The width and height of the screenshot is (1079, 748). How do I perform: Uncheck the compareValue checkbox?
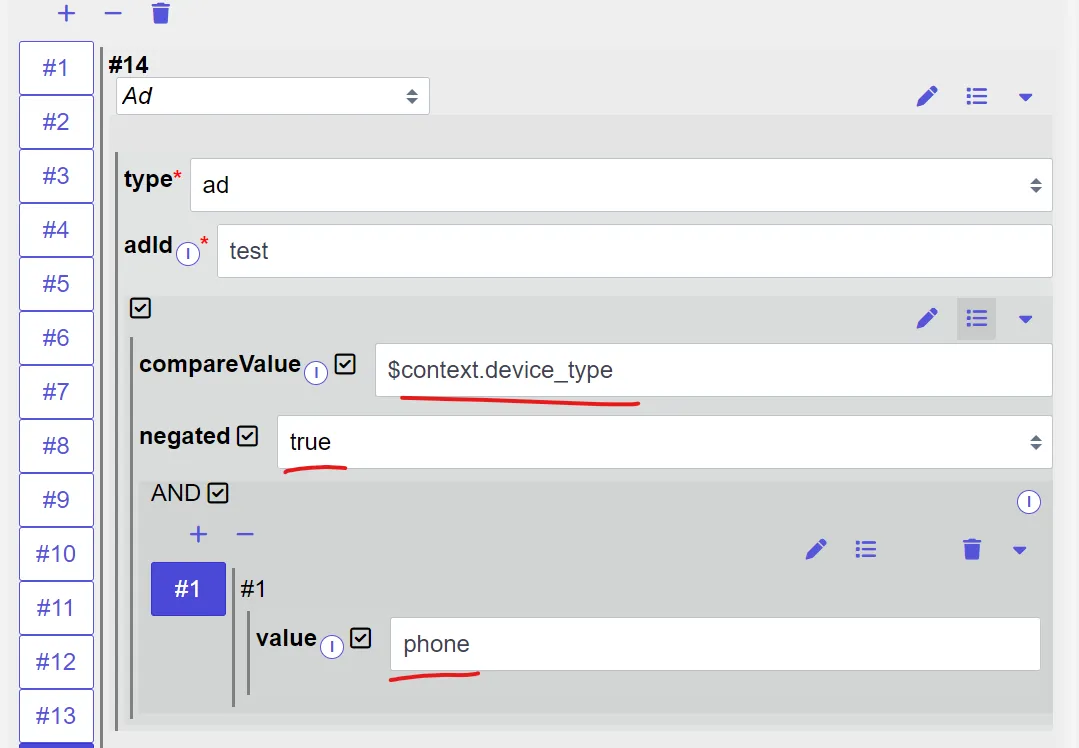coord(345,364)
